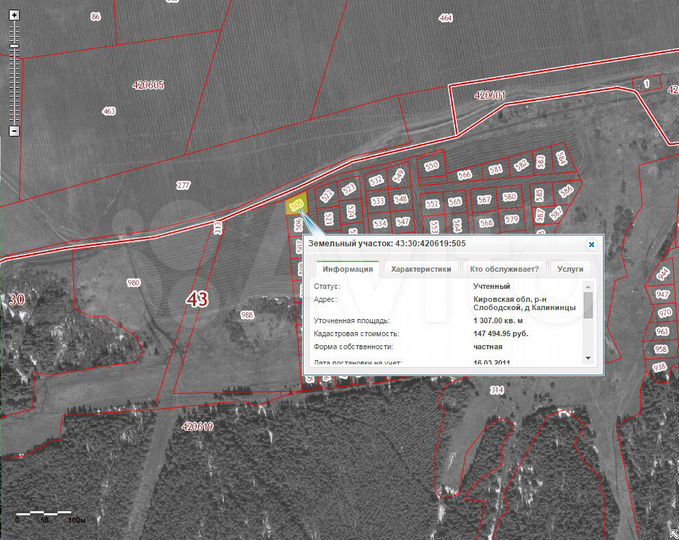Open the Кто обслуживает? tab
679x540 pixels.
coord(504,268)
